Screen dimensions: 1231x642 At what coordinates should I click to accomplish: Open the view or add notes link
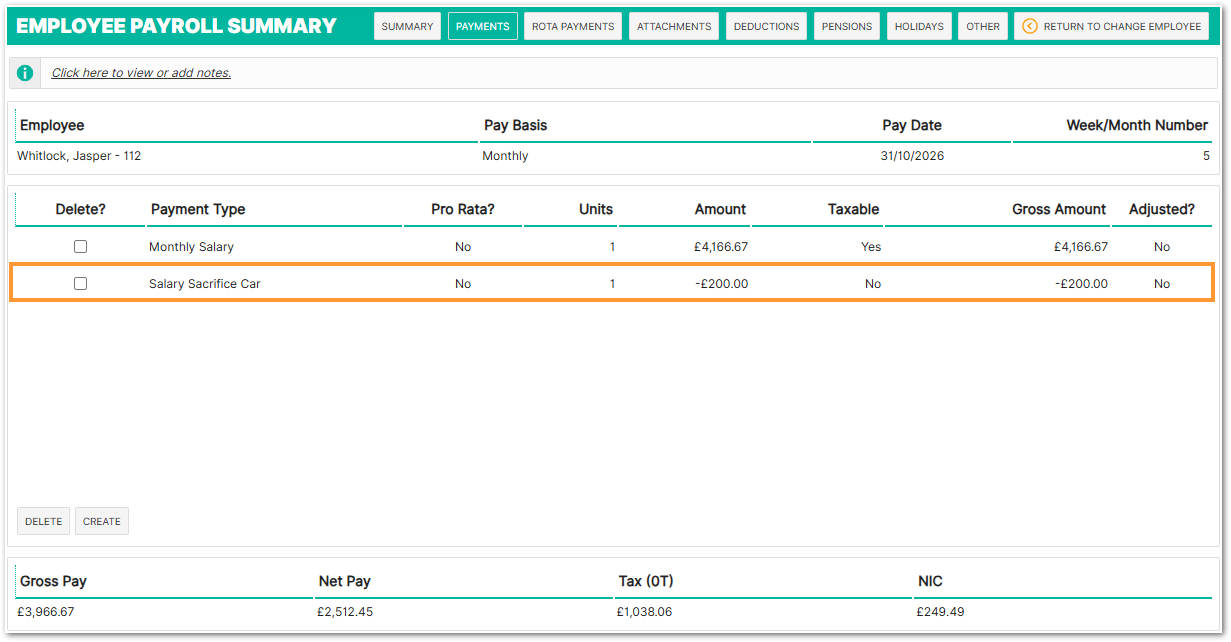(x=141, y=73)
